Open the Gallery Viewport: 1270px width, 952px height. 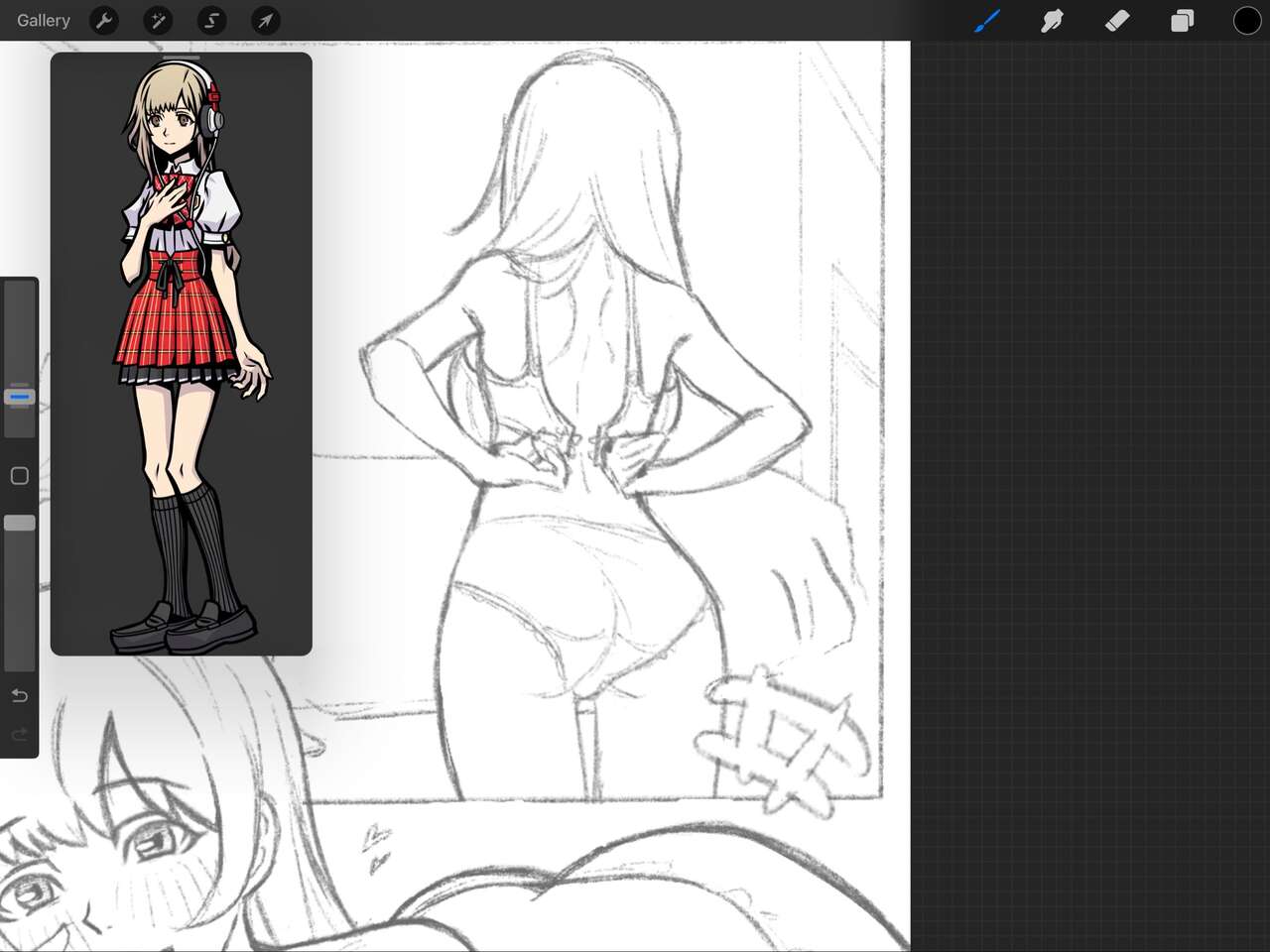click(44, 20)
